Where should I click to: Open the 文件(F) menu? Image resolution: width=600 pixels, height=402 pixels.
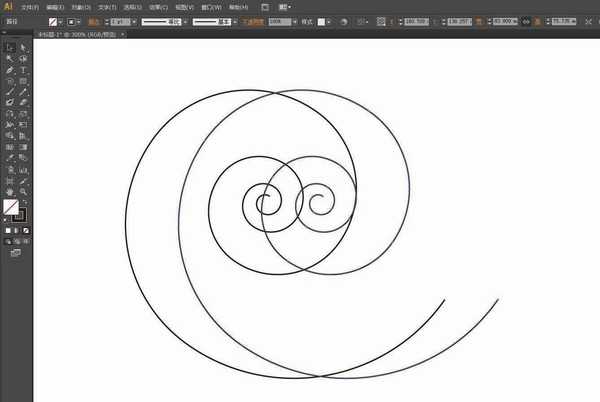click(x=30, y=6)
